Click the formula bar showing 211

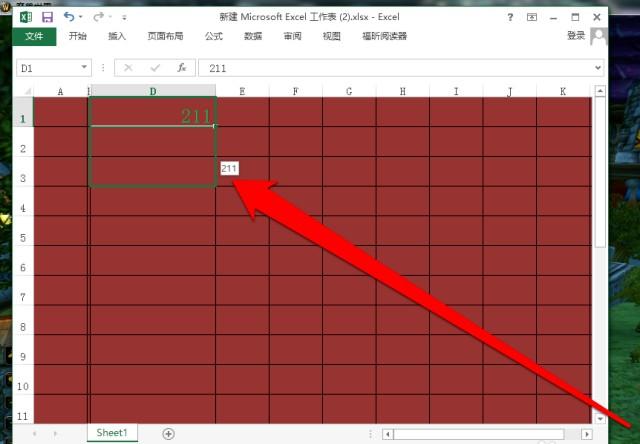coord(395,68)
